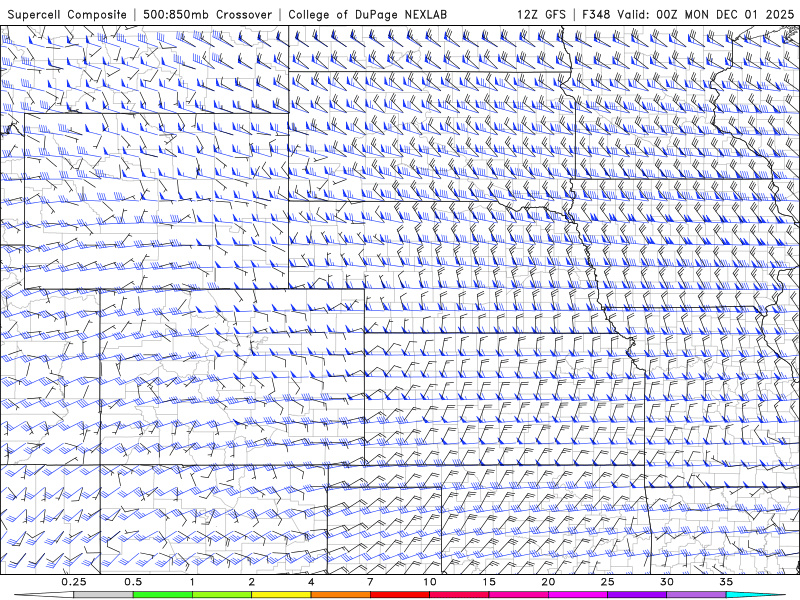800x600 pixels.
Task: Click the "500:850mb Crossover" header label
Action: point(208,14)
